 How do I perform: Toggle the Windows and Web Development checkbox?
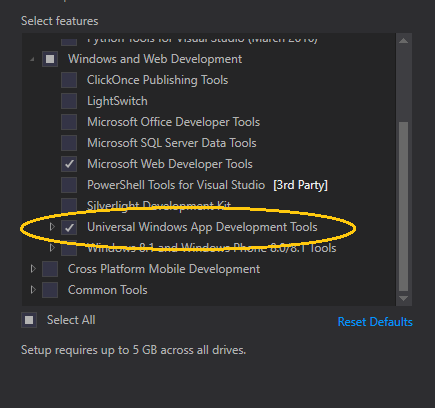click(x=50, y=59)
